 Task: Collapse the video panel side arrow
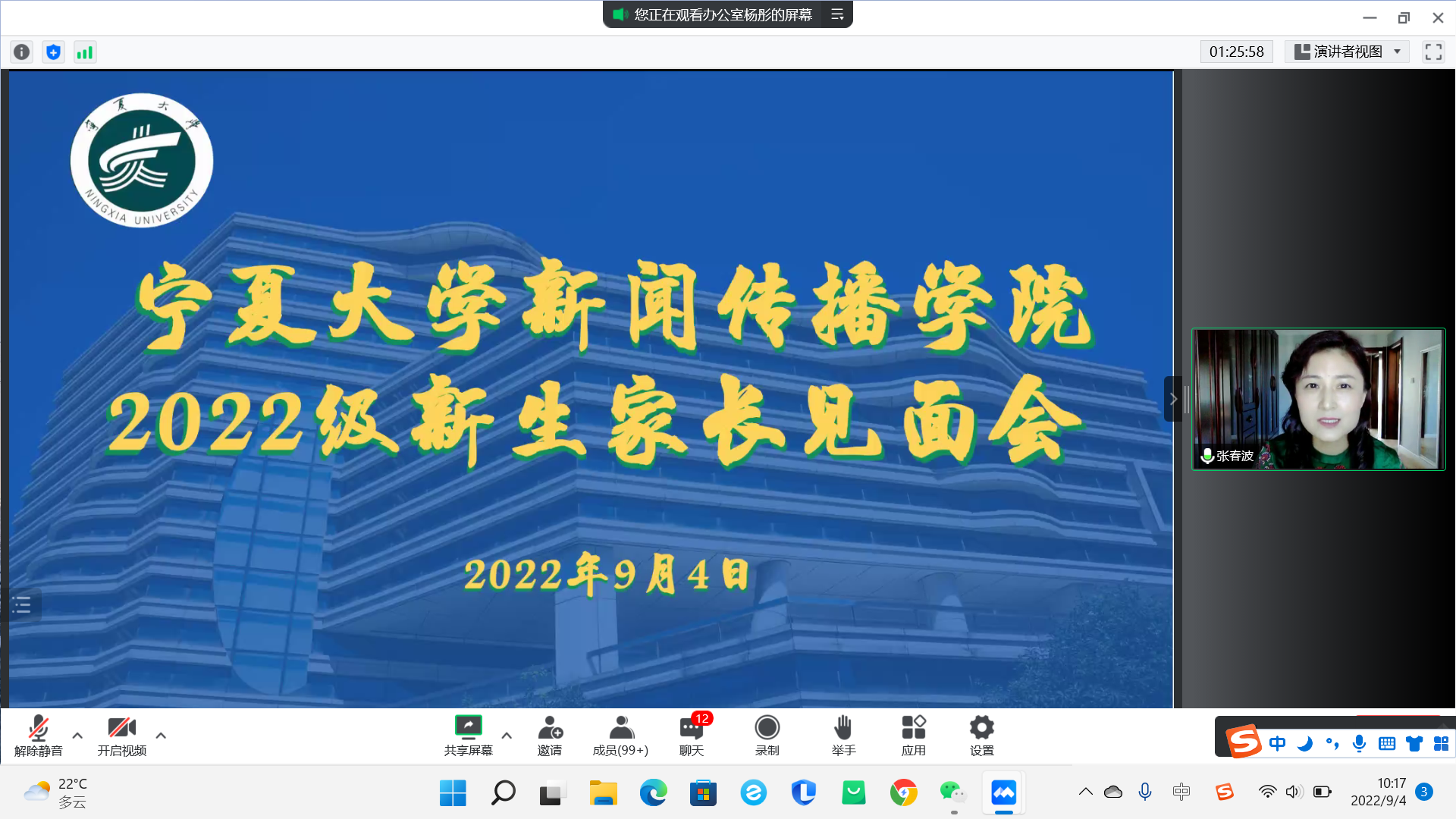[1172, 399]
